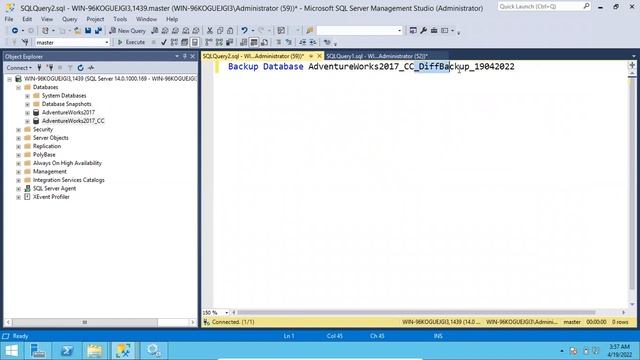Expand the AdventureWorks2017_CC database node
This screenshot has height=360, width=640.
27,121
